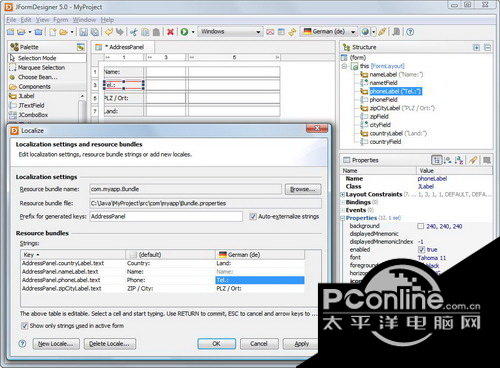Choose Marquee Selection in Palette
500x368 pixels.
pos(41,68)
